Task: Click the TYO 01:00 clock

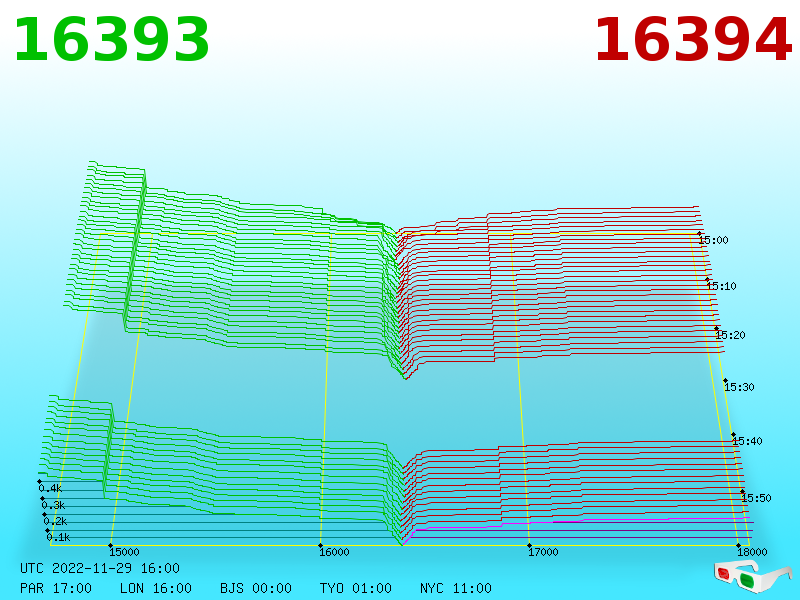Action: coord(356,588)
